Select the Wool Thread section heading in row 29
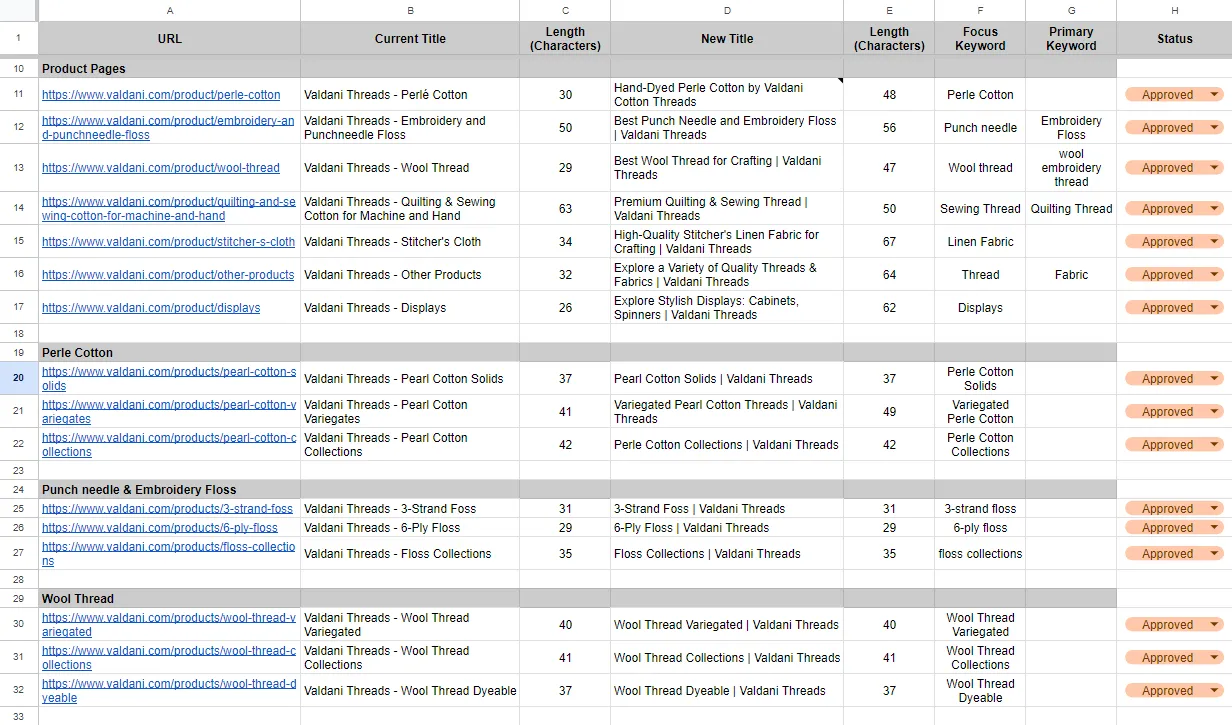The image size is (1232, 725). tap(169, 599)
